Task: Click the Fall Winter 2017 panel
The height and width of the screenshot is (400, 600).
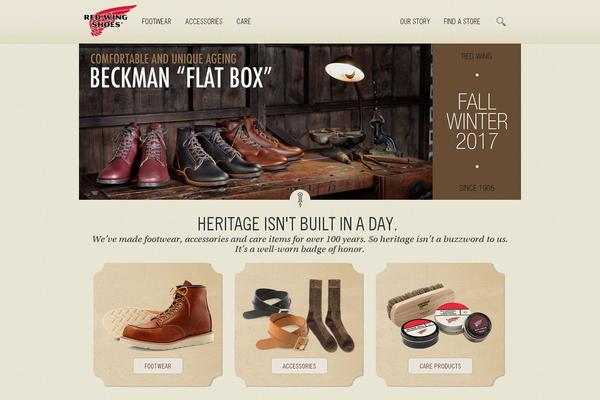Action: (477, 122)
